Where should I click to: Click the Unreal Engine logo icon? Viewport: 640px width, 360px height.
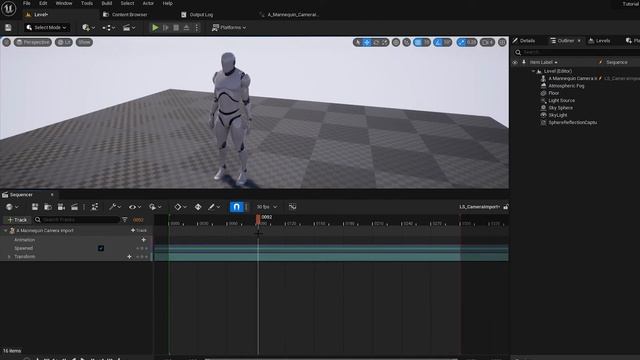coord(8,9)
